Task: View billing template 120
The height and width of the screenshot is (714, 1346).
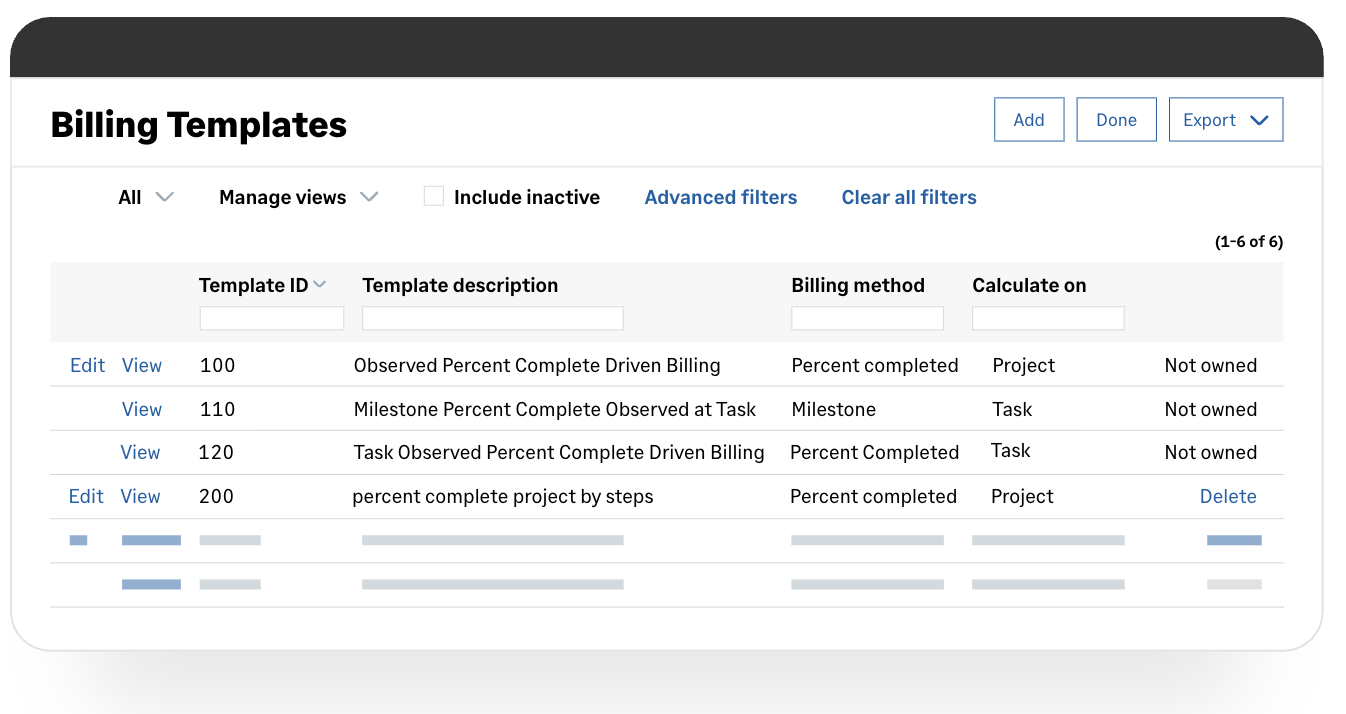Action: click(140, 452)
